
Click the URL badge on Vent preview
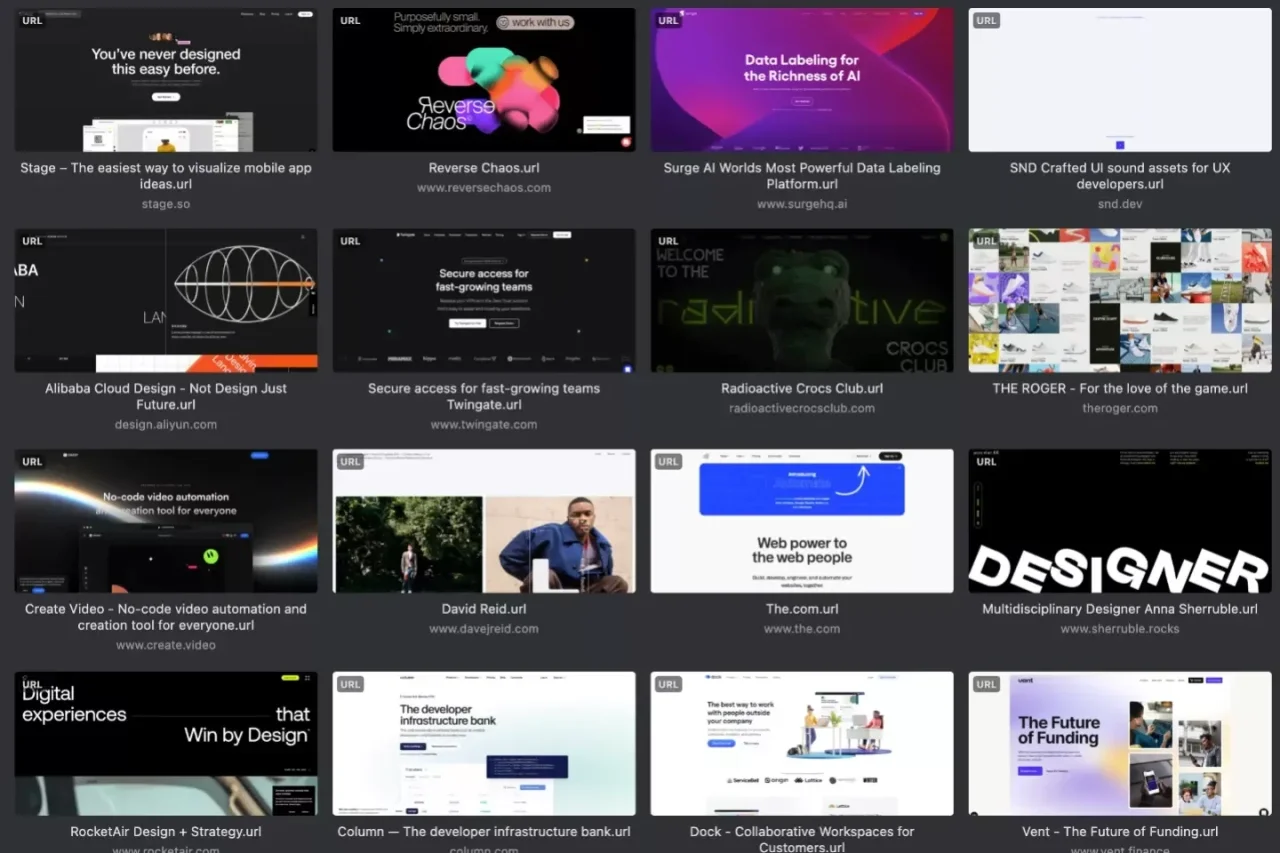point(987,684)
